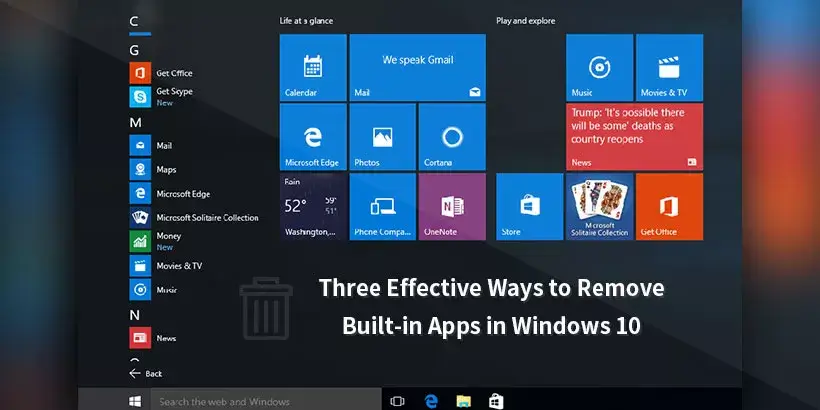Screen dimensions: 820x410
Task: Click the Play and explore group title
Action: coord(526,21)
